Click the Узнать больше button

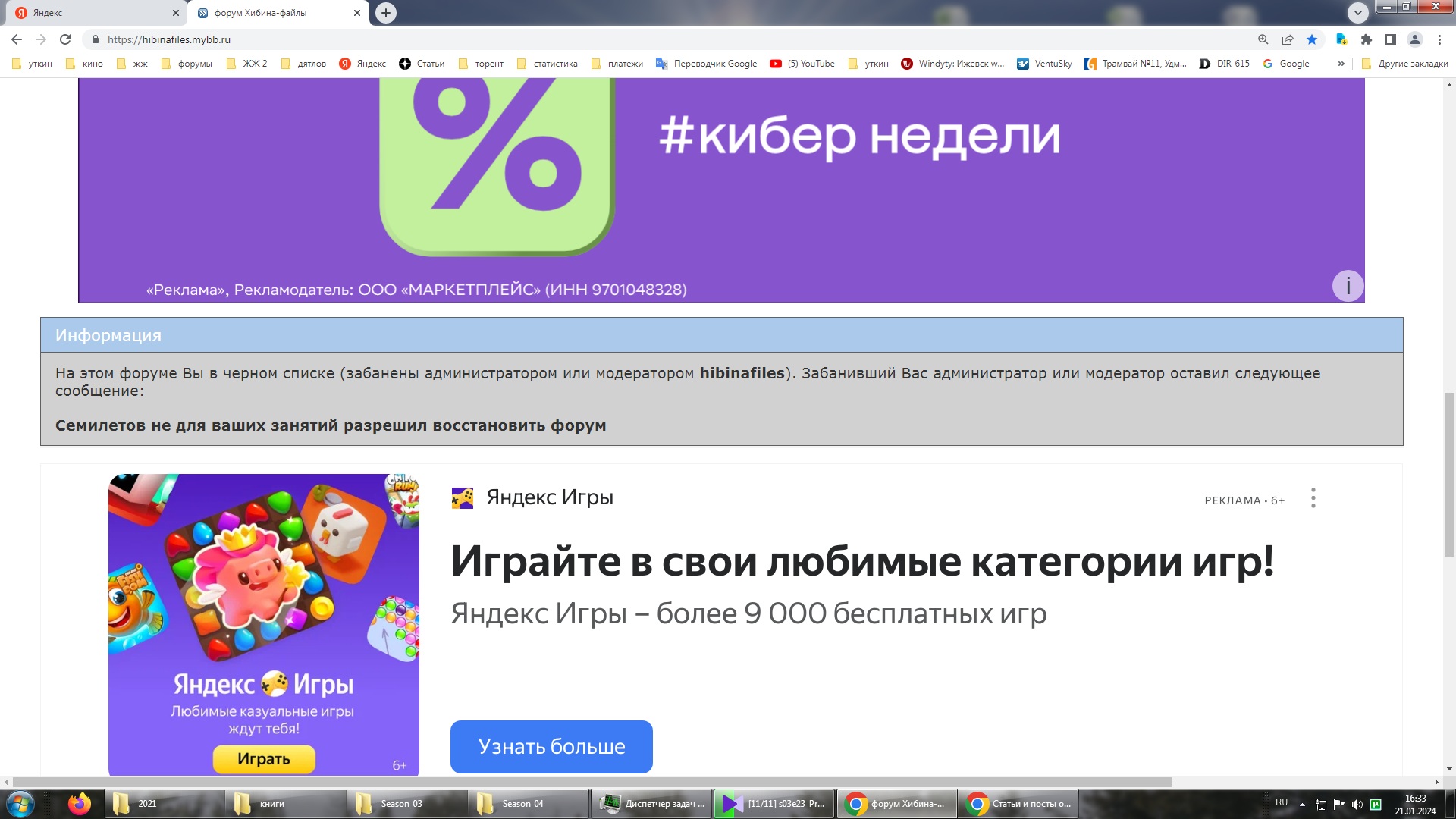[x=551, y=747]
